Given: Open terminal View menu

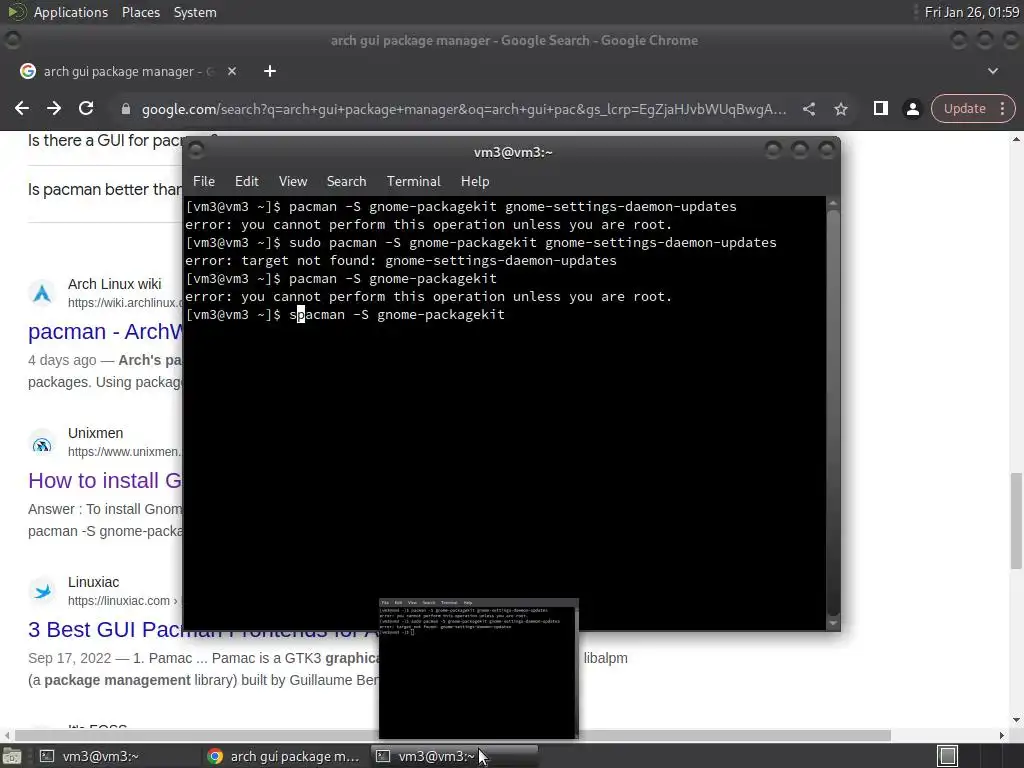Looking at the screenshot, I should [x=293, y=181].
